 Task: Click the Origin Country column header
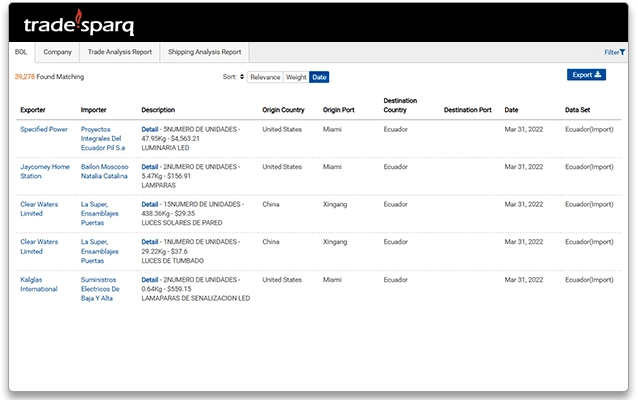coord(283,110)
